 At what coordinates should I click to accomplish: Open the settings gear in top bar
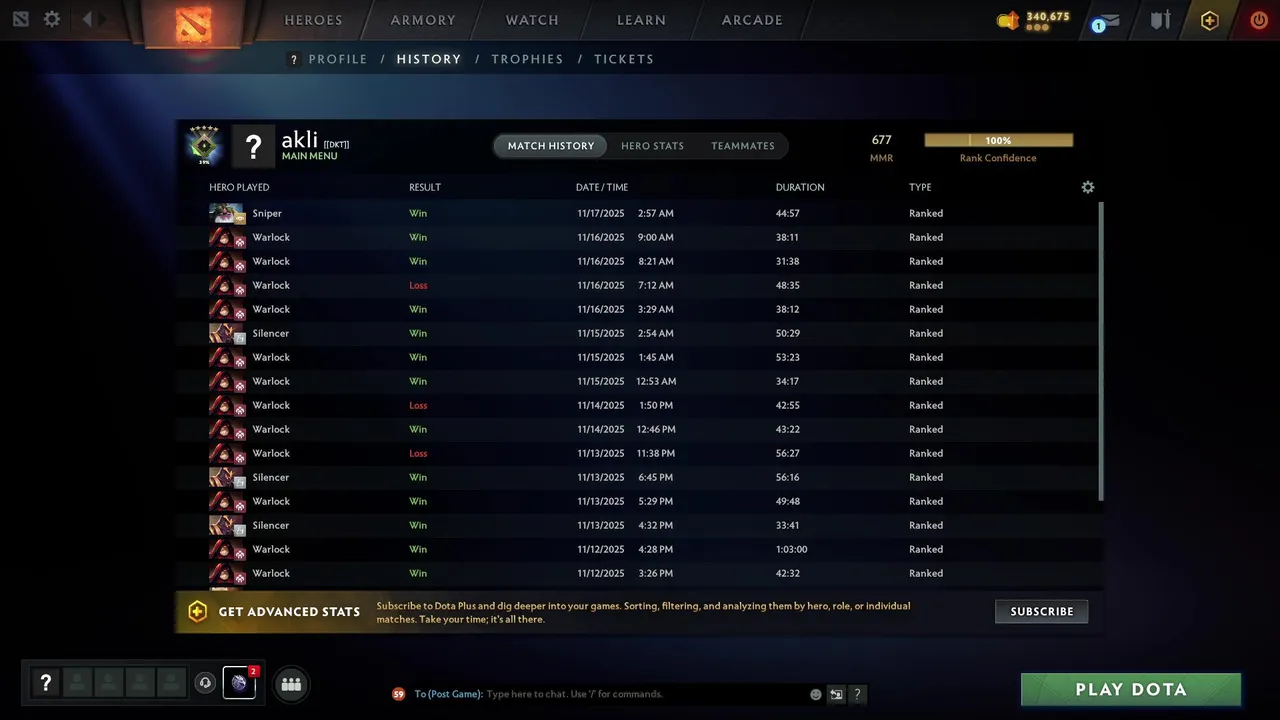point(52,19)
